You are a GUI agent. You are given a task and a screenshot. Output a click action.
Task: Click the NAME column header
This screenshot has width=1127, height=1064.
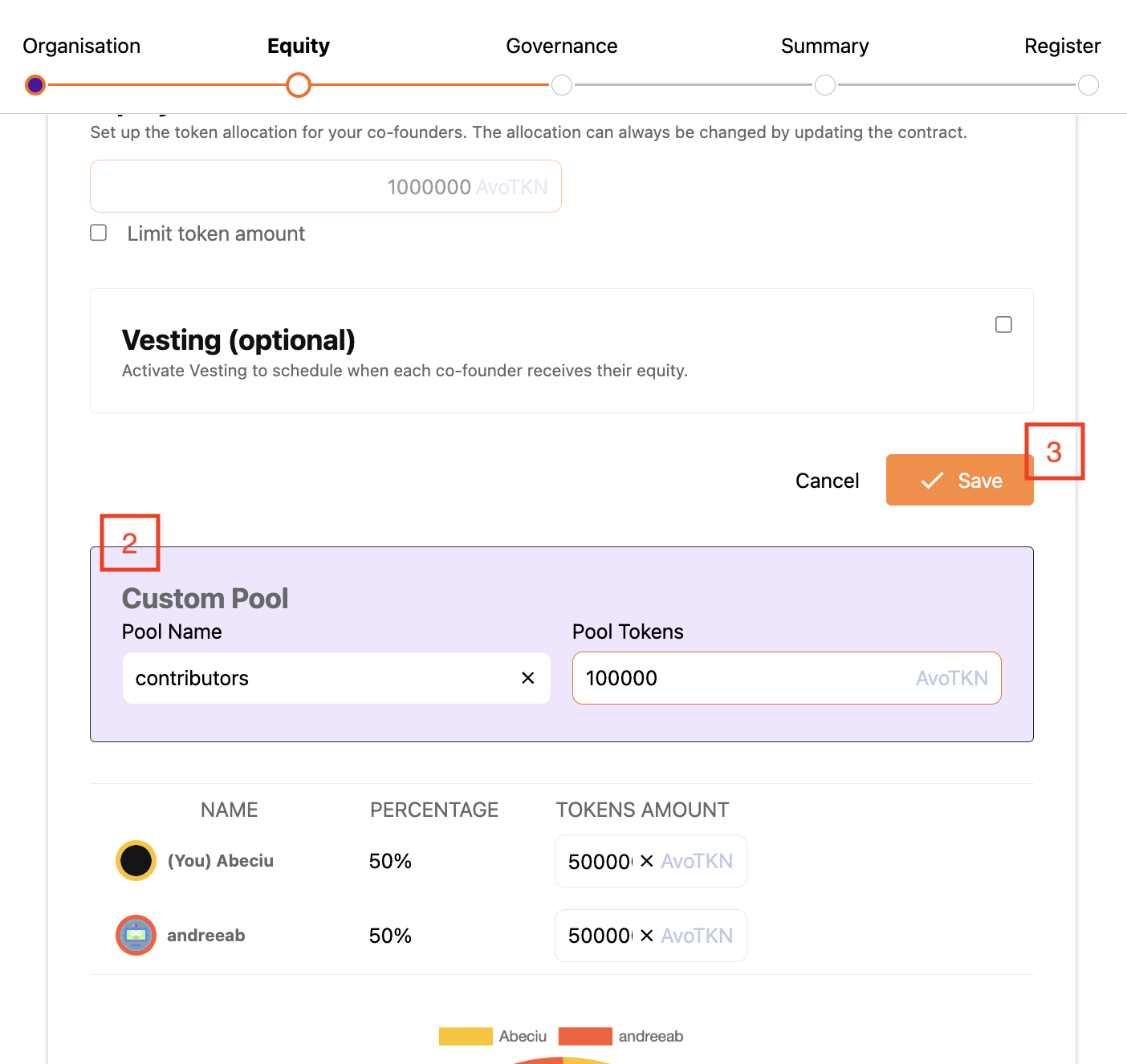[x=230, y=810]
